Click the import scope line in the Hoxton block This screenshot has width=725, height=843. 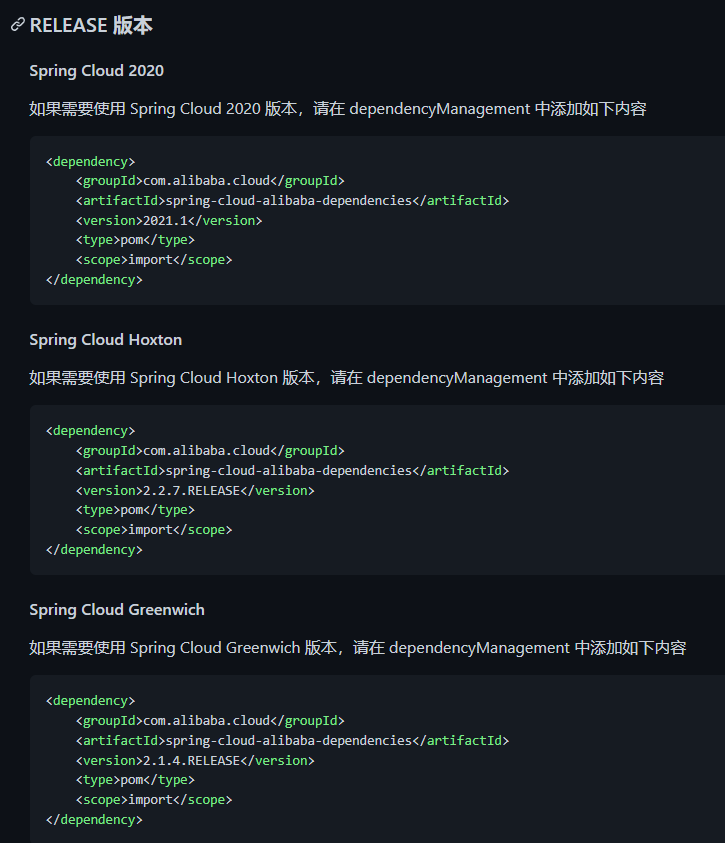pos(153,530)
